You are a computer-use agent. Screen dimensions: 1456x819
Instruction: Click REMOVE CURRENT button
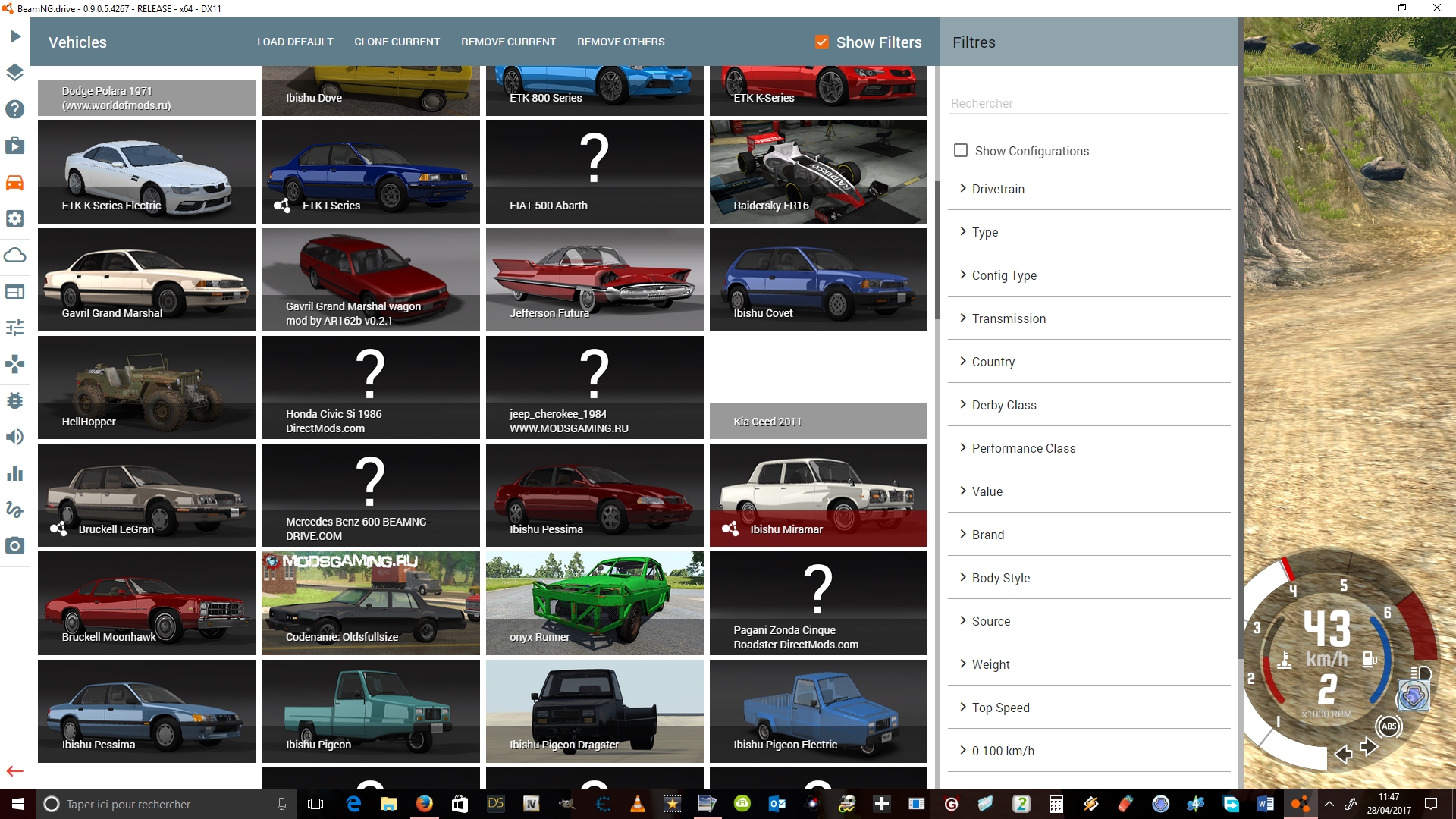508,42
